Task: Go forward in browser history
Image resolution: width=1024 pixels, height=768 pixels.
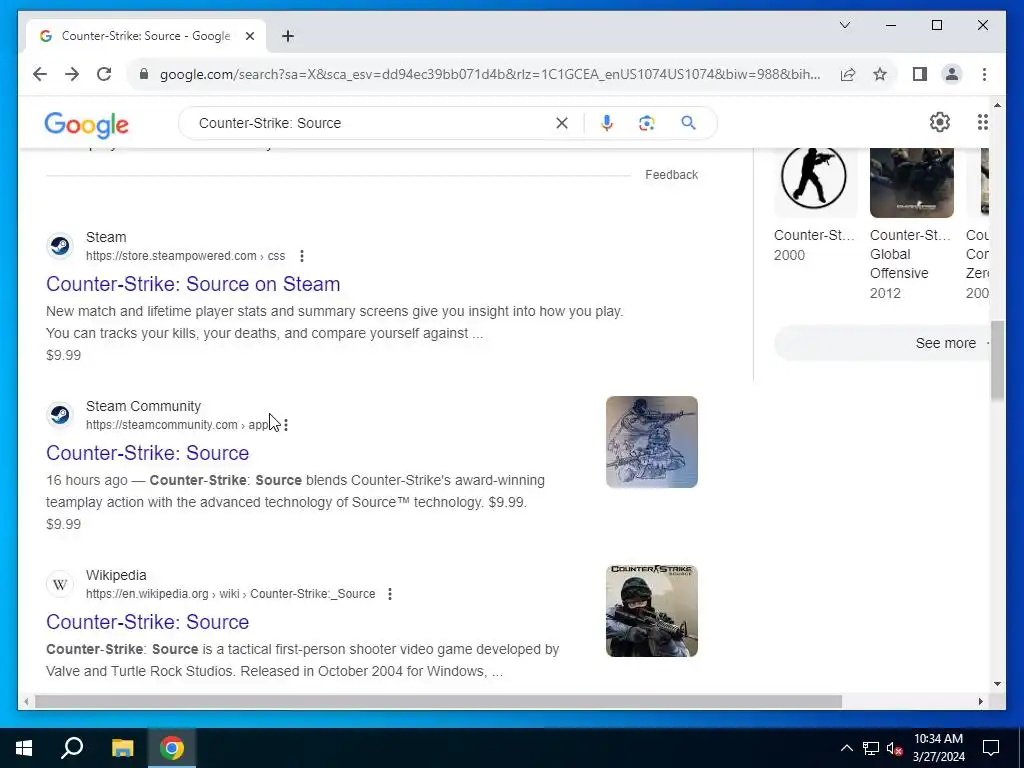Action: click(72, 74)
